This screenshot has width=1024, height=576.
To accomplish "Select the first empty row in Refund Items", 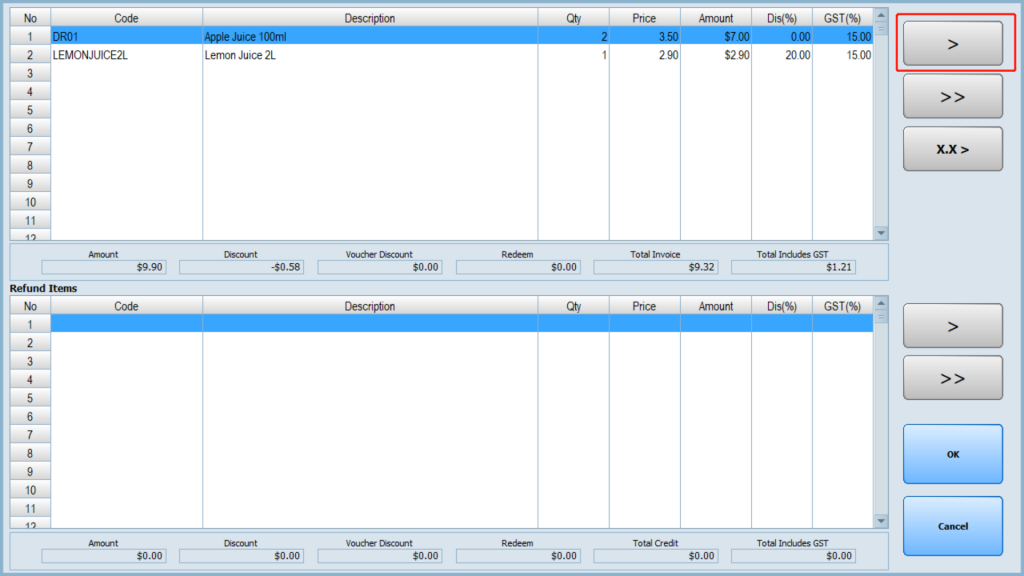I will click(x=370, y=324).
